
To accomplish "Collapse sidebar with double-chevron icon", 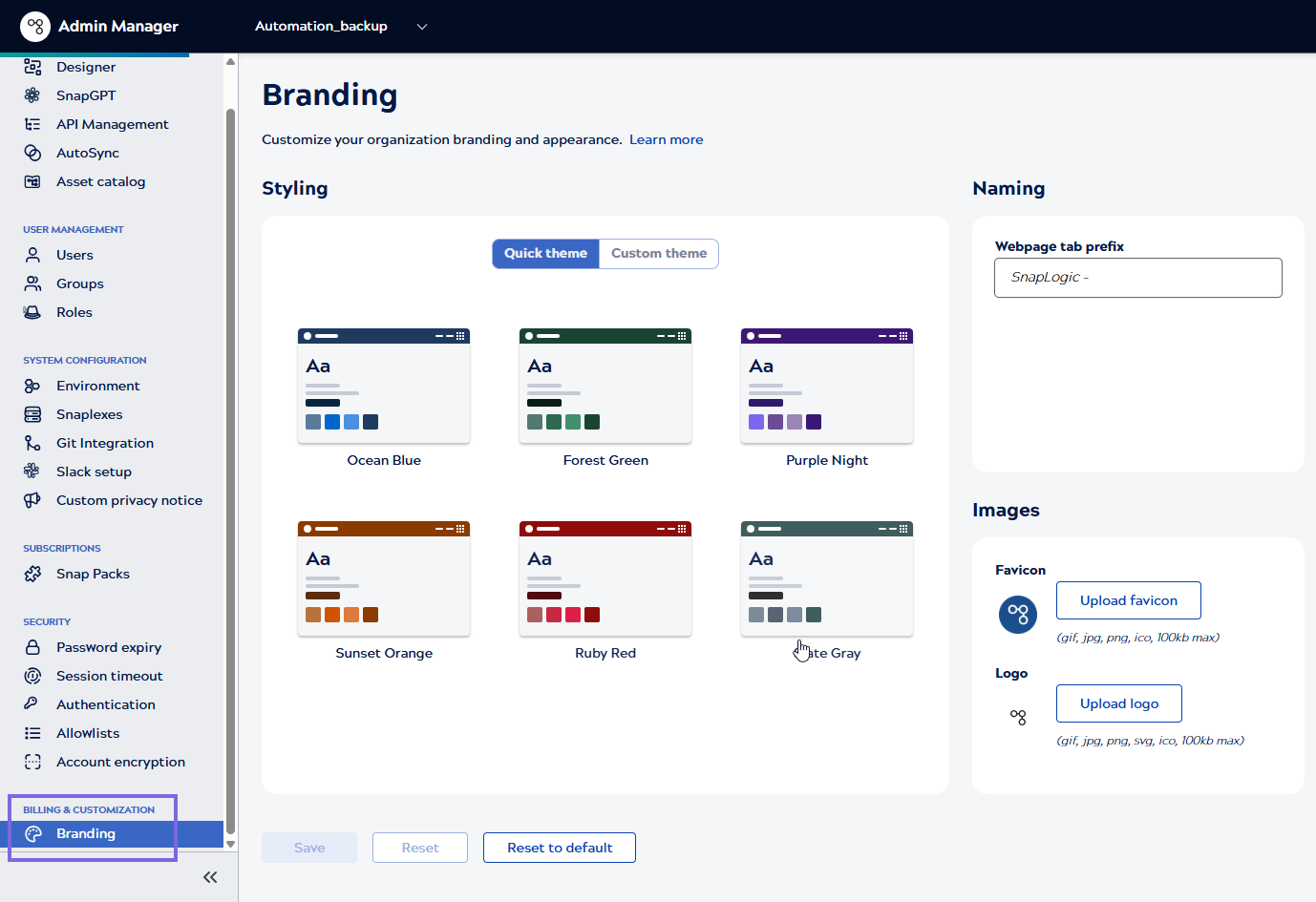I will [210, 877].
